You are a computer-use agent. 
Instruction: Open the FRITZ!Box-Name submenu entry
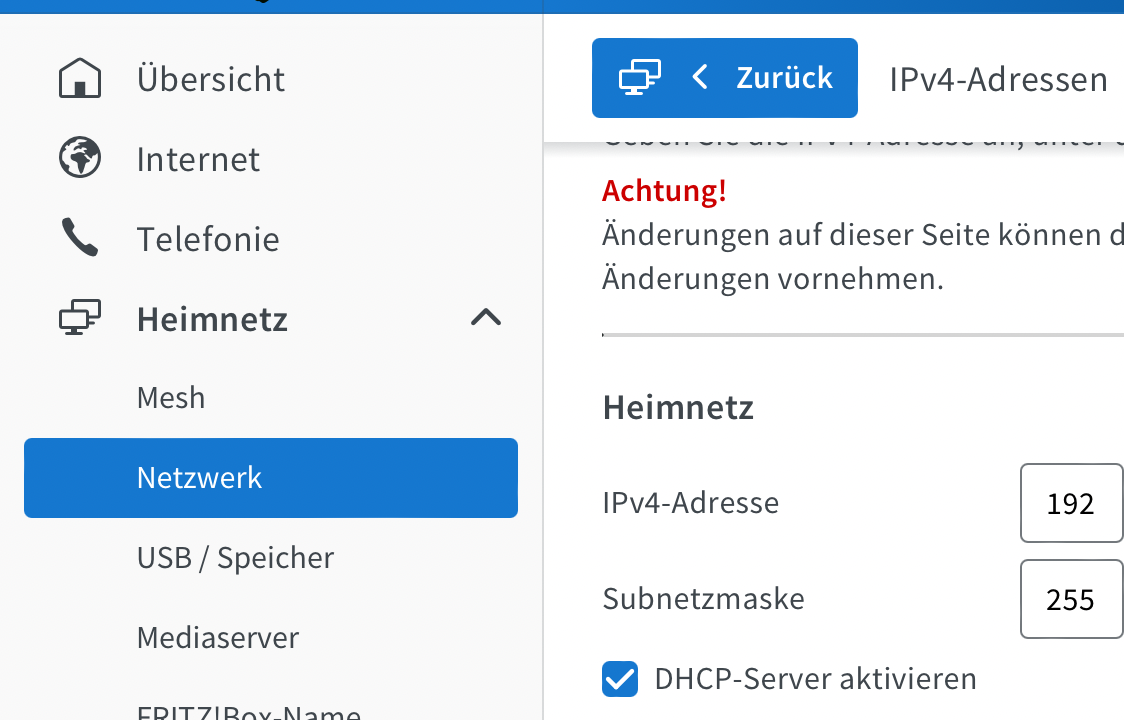[x=249, y=712]
